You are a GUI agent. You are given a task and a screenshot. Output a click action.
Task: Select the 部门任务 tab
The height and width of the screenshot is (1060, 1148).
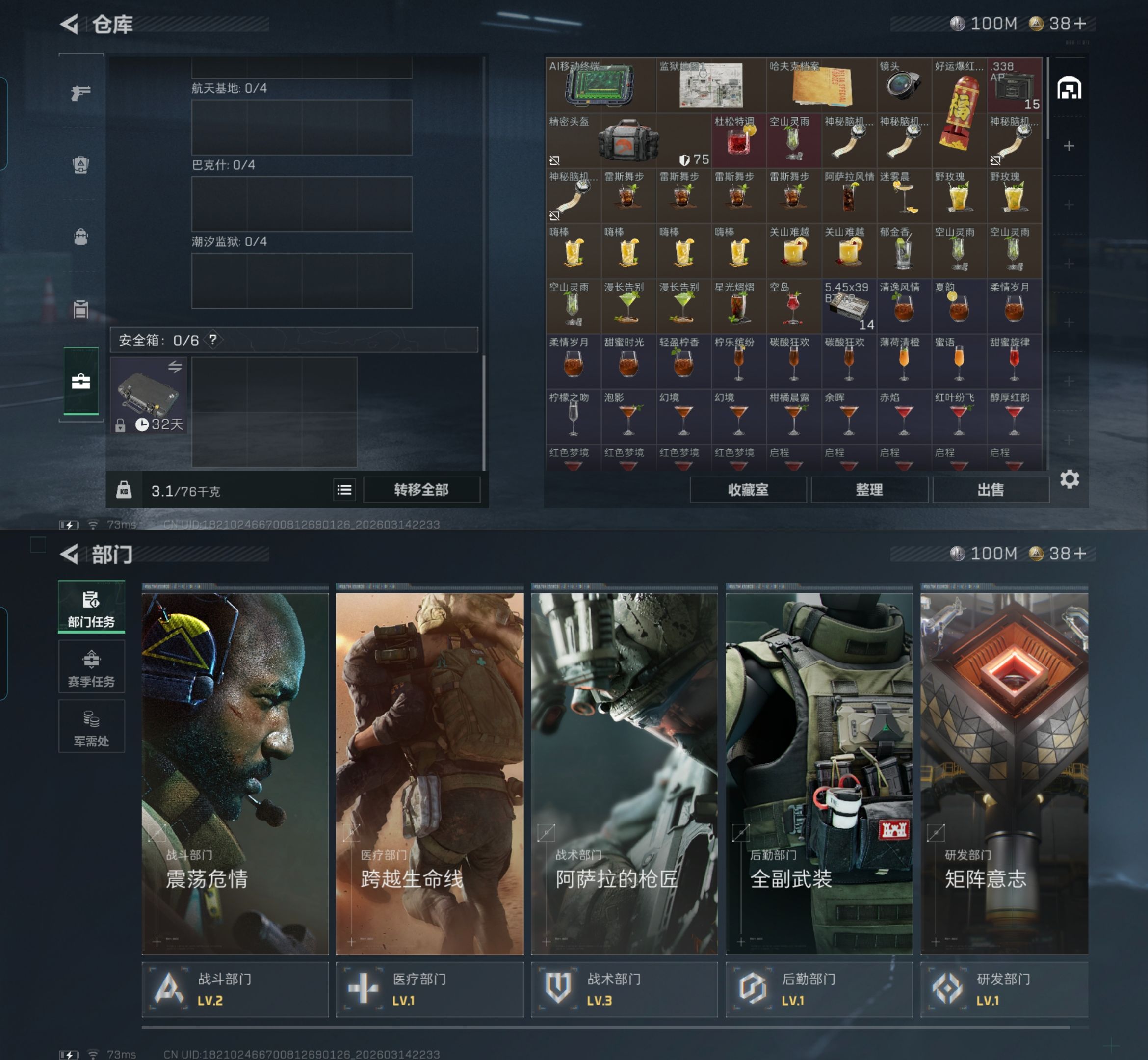pos(91,608)
